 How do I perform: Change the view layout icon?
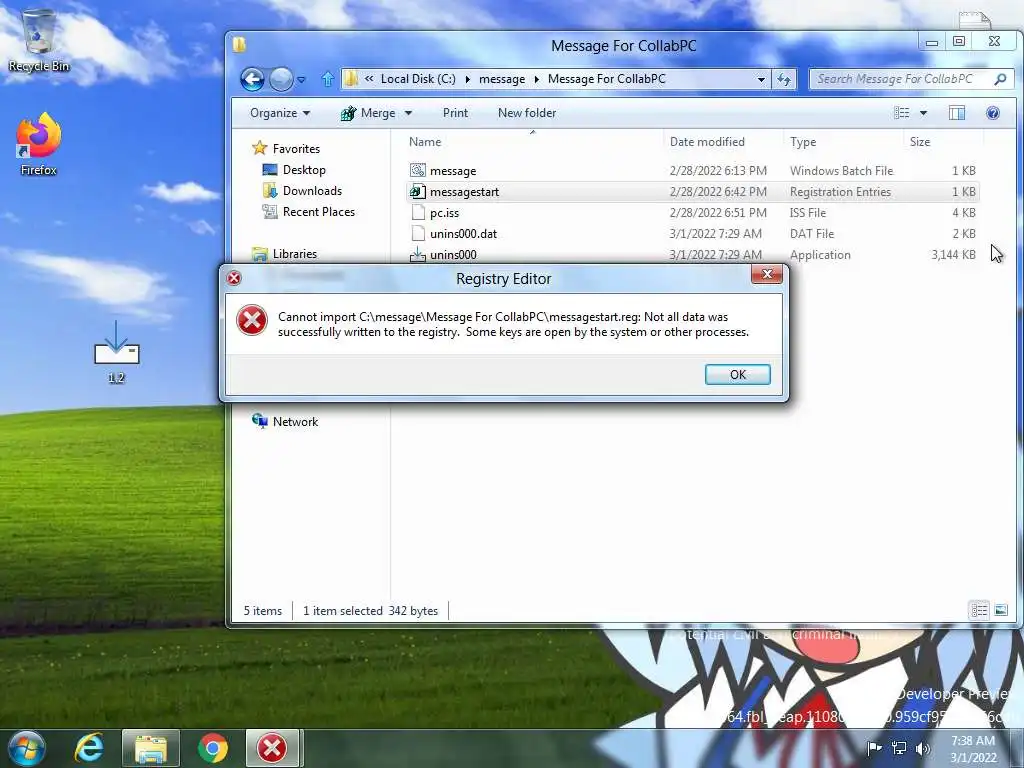[902, 113]
